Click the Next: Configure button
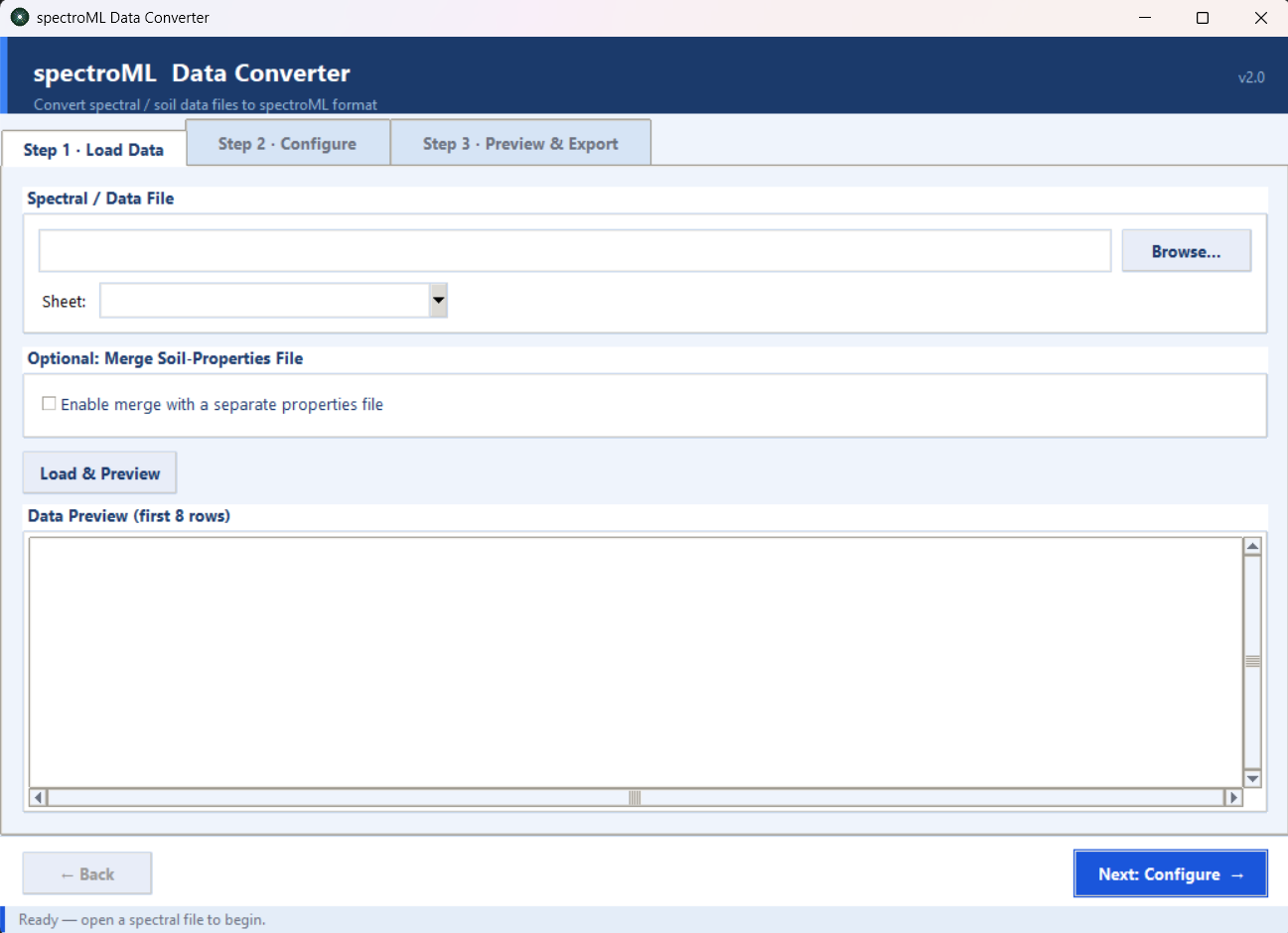This screenshot has height=933, width=1288. click(x=1171, y=873)
